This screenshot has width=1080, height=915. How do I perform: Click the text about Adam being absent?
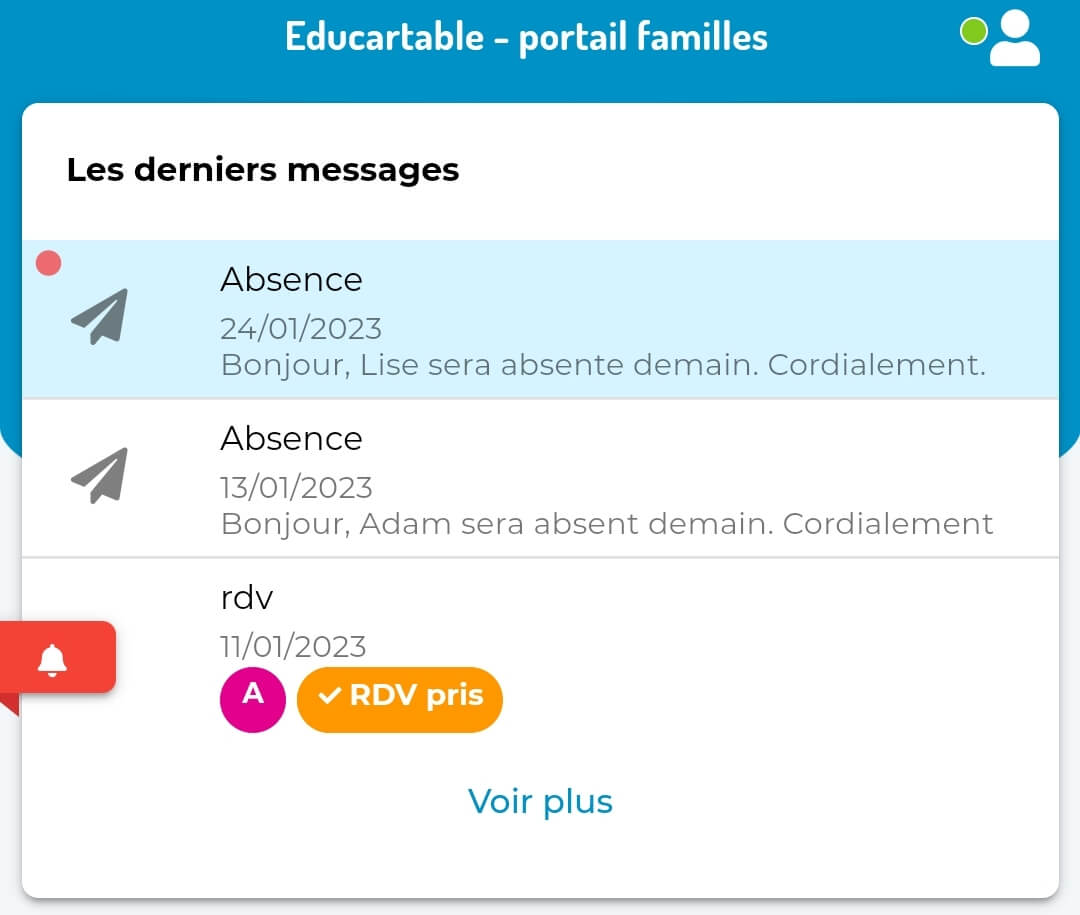[x=607, y=524]
